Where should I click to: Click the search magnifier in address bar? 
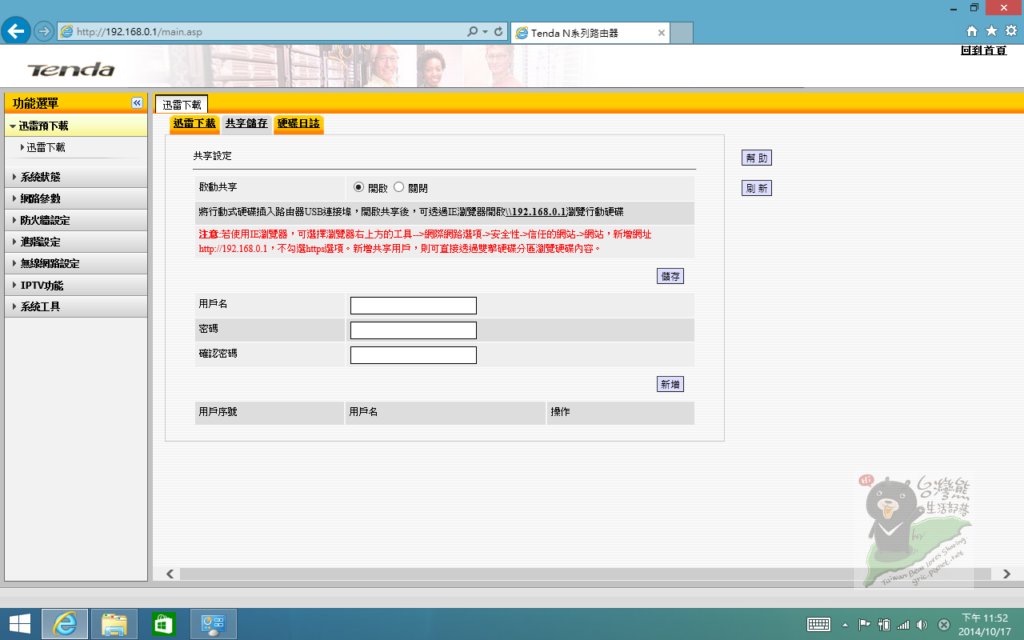point(472,31)
